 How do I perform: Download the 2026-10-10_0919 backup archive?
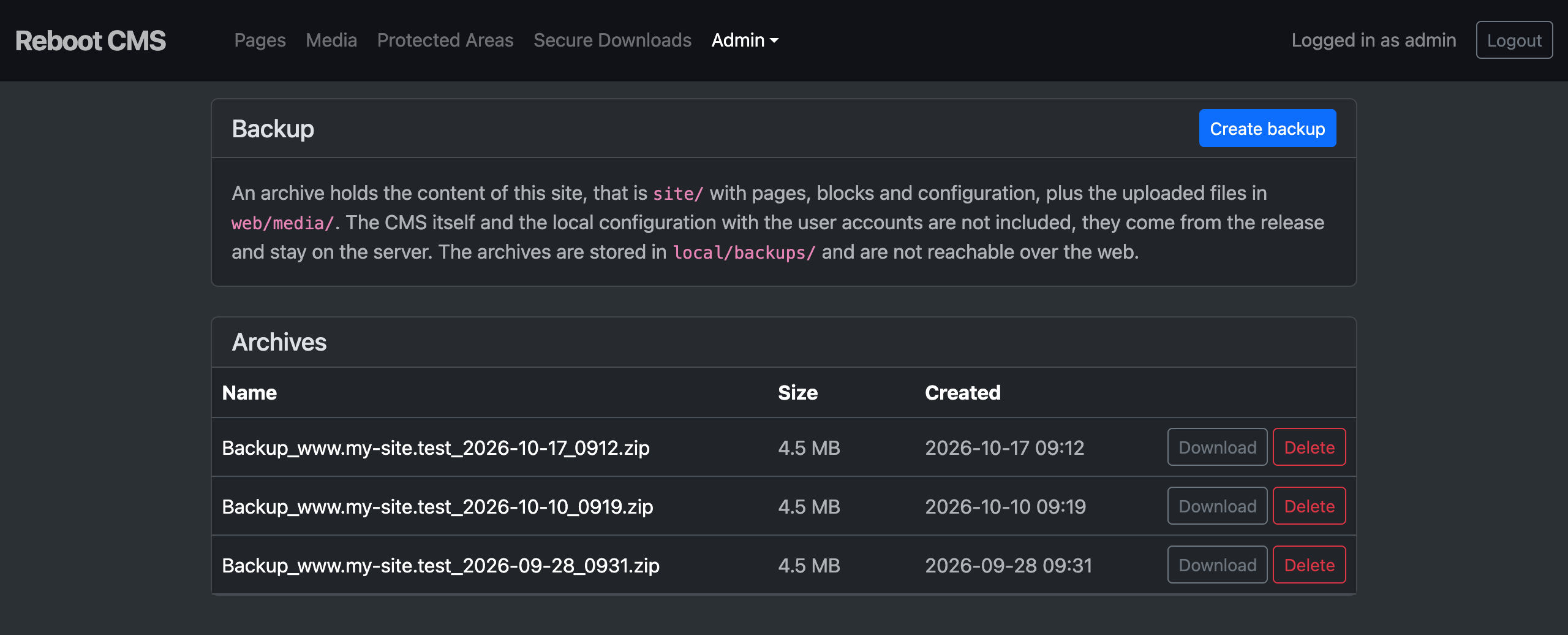point(1217,506)
